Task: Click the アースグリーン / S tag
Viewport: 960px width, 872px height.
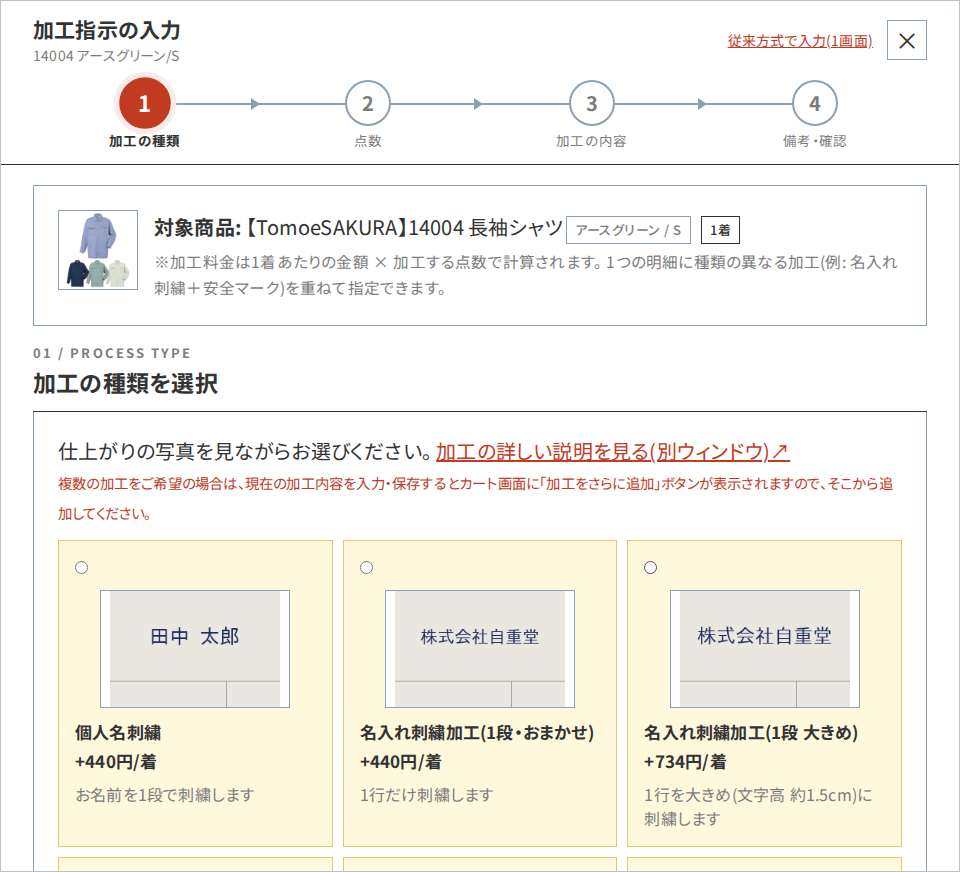Action: (x=628, y=230)
